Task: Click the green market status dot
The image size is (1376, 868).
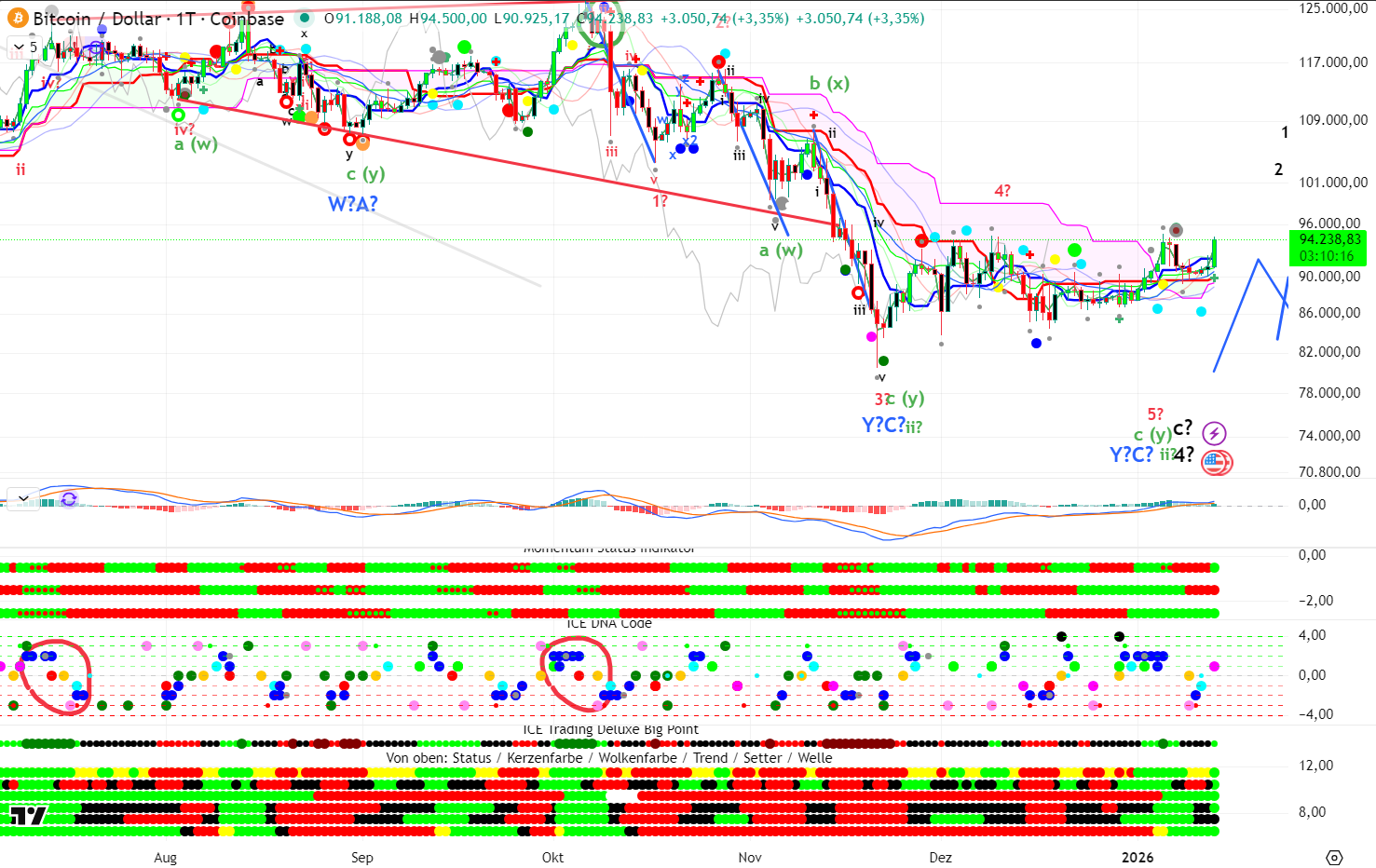Action: [305, 19]
